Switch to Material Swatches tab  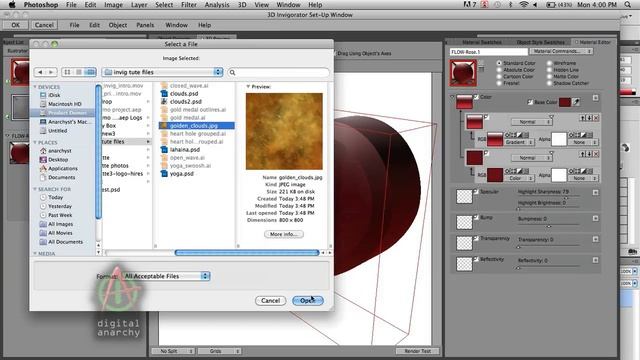(x=482, y=42)
